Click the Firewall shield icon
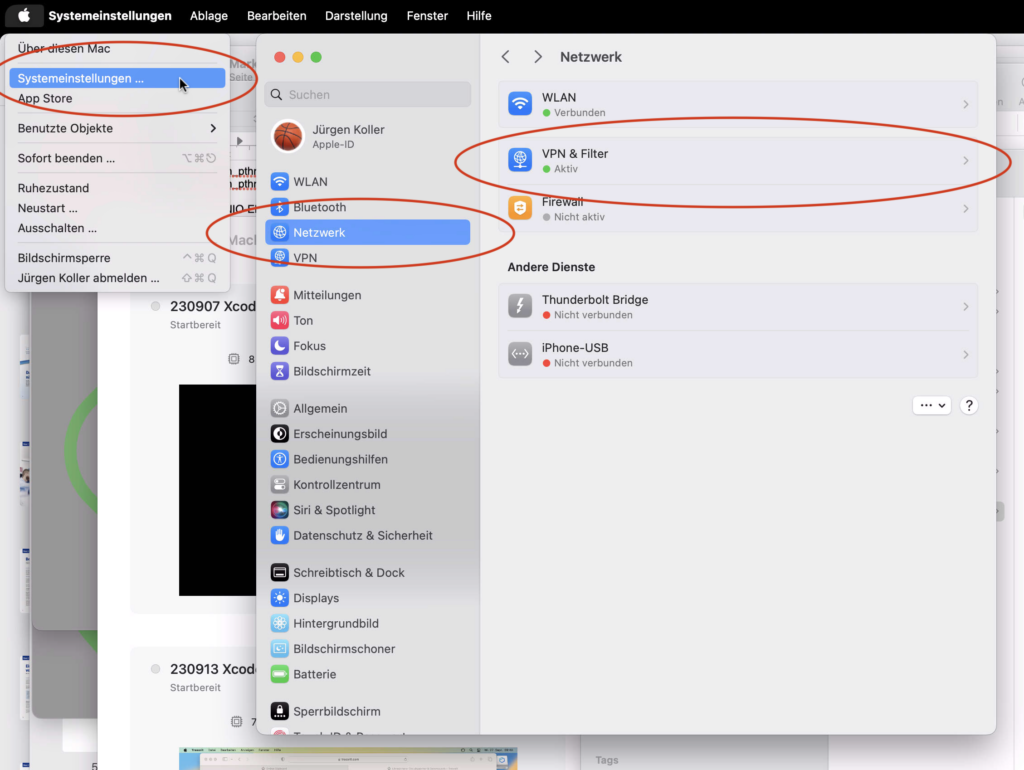The height and width of the screenshot is (770, 1024). 520,208
